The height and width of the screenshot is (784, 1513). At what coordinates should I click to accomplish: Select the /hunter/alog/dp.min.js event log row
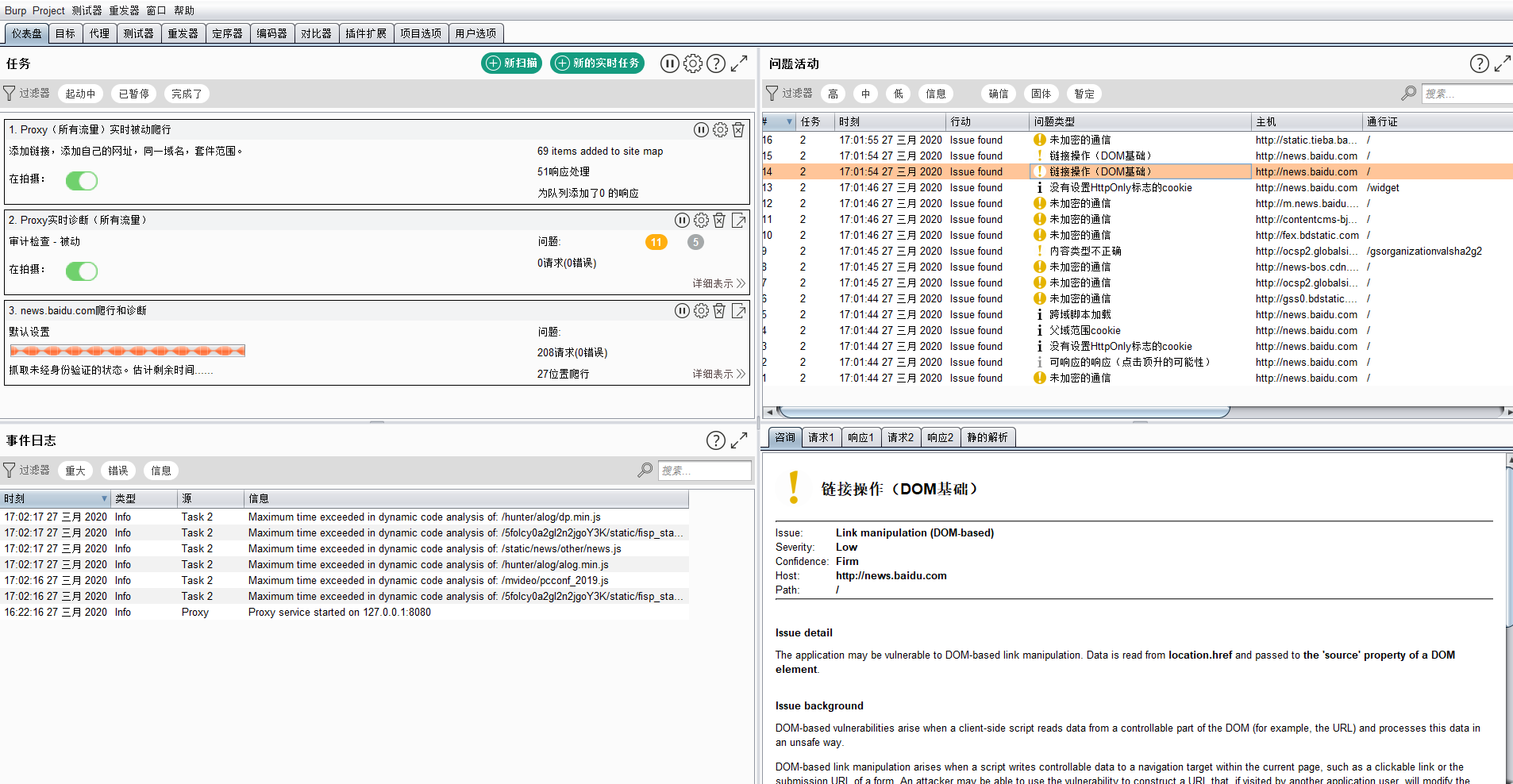click(x=345, y=517)
